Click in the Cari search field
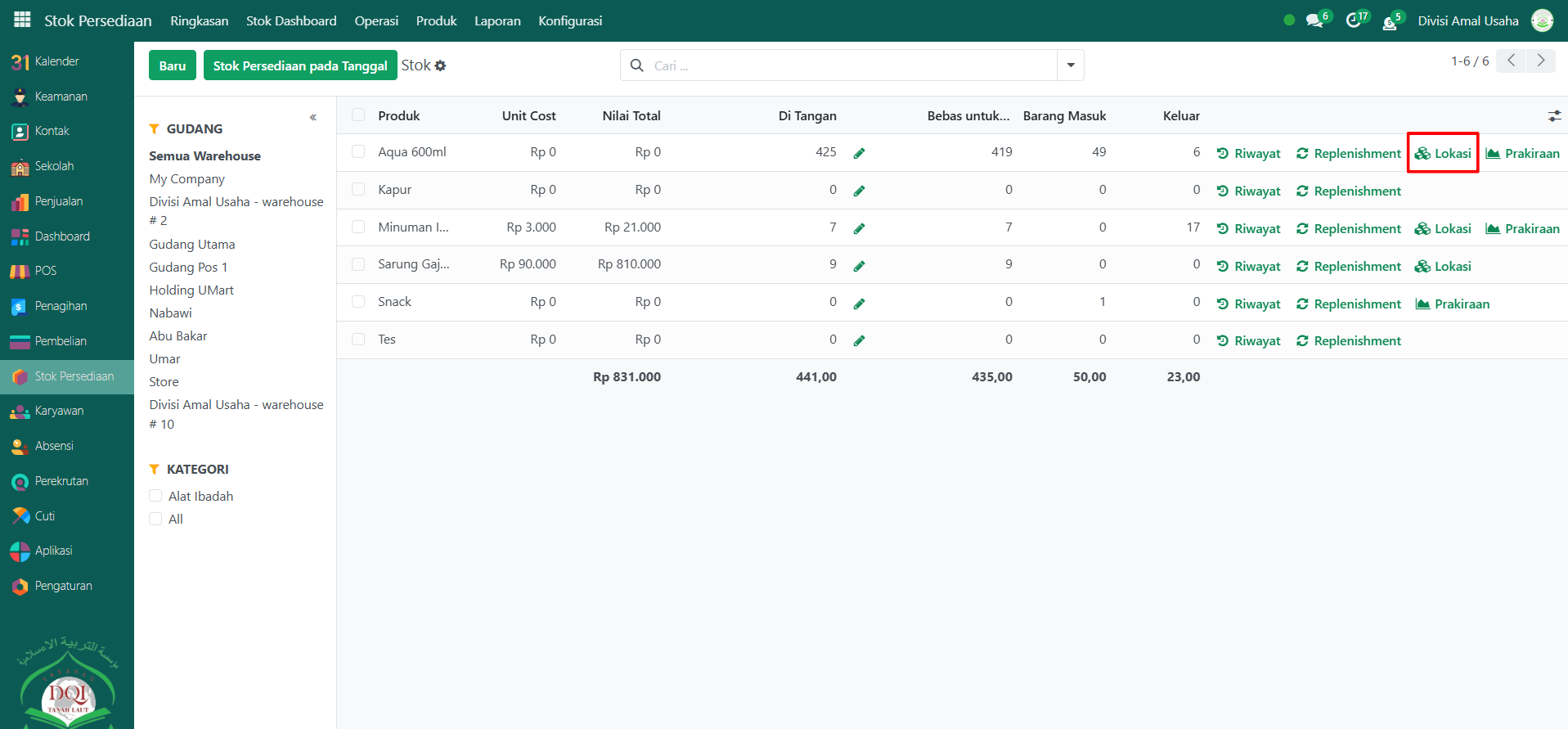Viewport: 1568px width, 729px height. pyautogui.click(x=851, y=65)
